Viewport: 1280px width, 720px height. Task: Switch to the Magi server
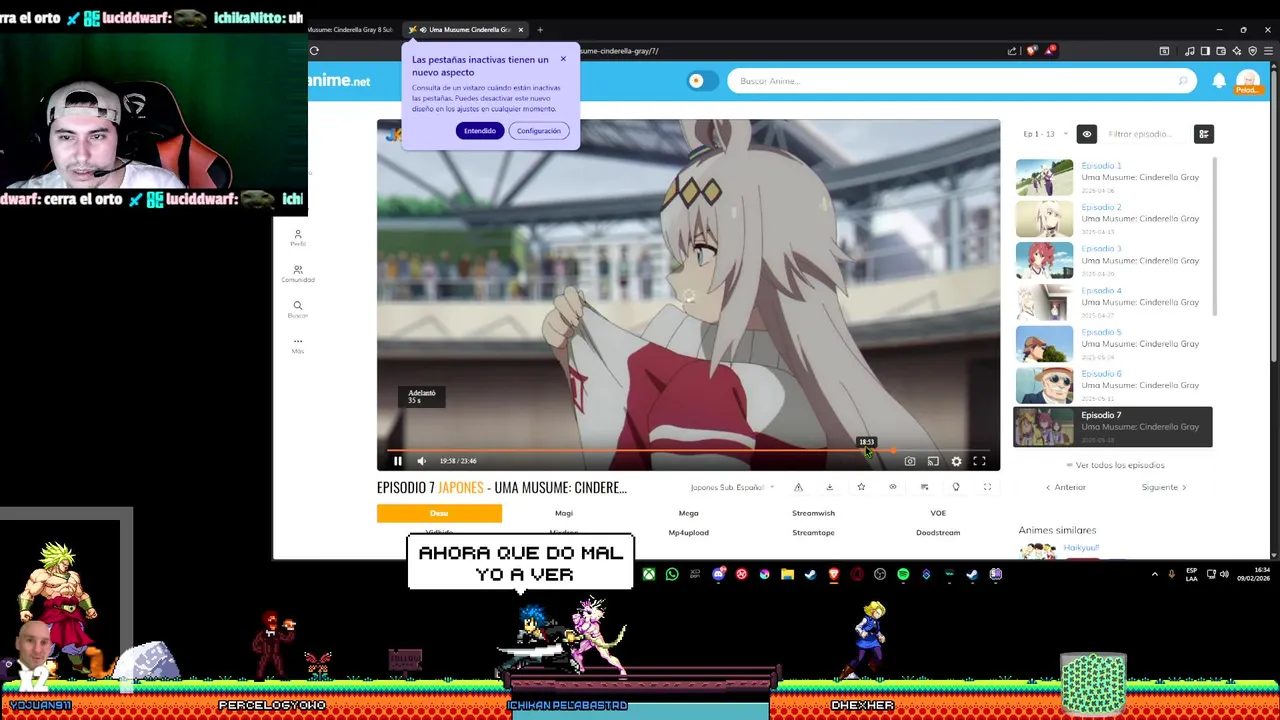pos(564,513)
